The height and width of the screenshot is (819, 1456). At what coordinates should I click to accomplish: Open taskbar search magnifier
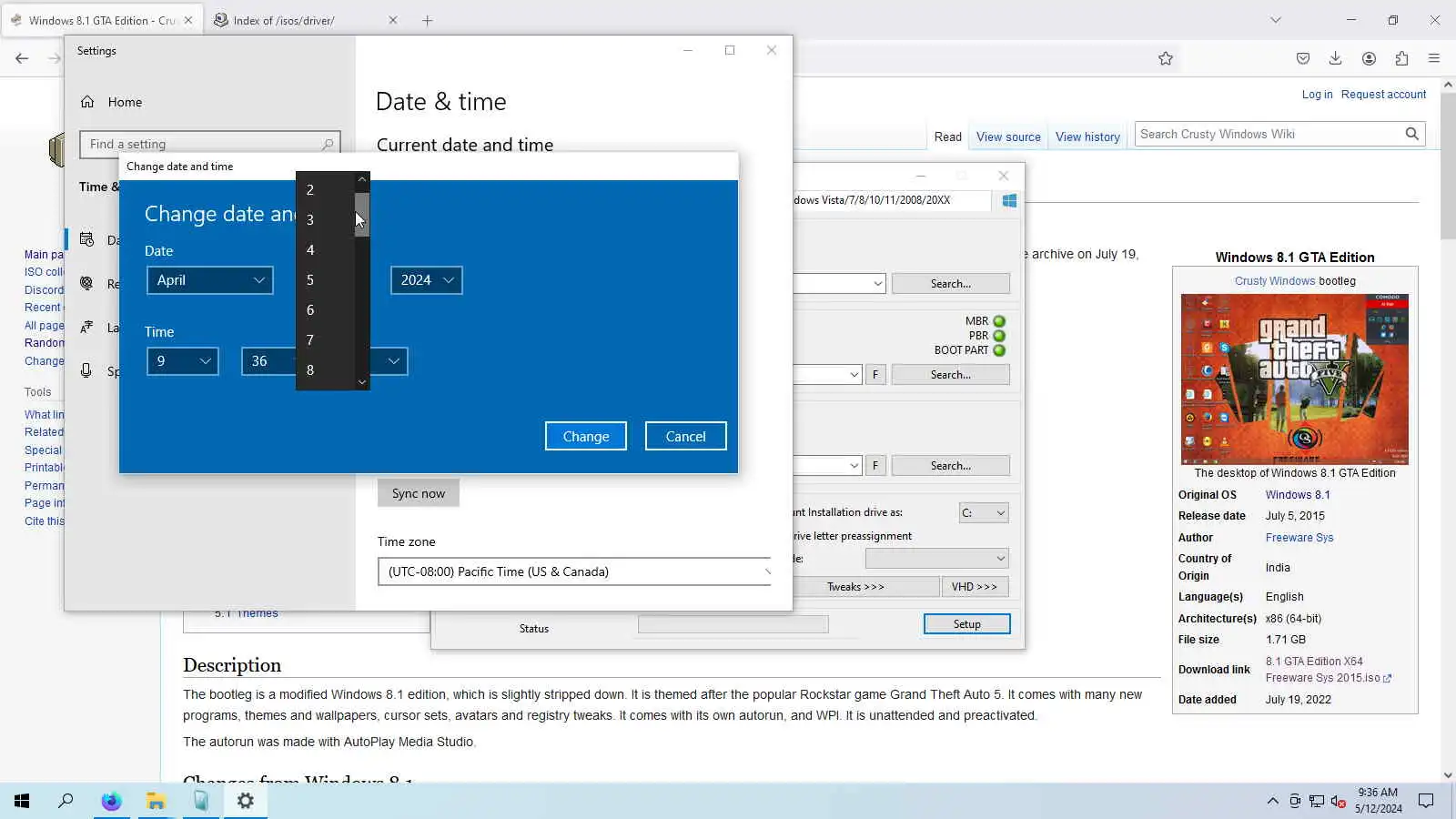point(66,801)
